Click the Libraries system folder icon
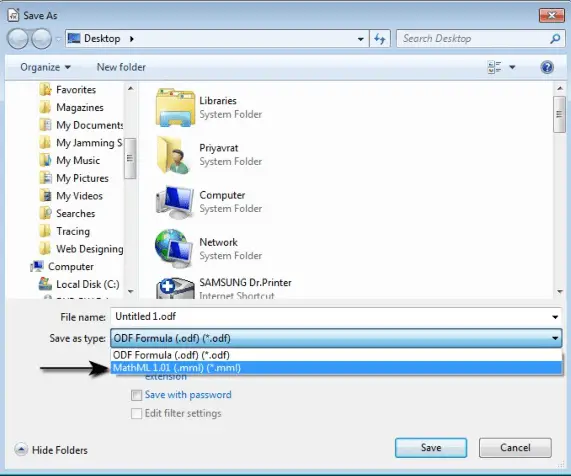571x476 pixels. (x=175, y=108)
